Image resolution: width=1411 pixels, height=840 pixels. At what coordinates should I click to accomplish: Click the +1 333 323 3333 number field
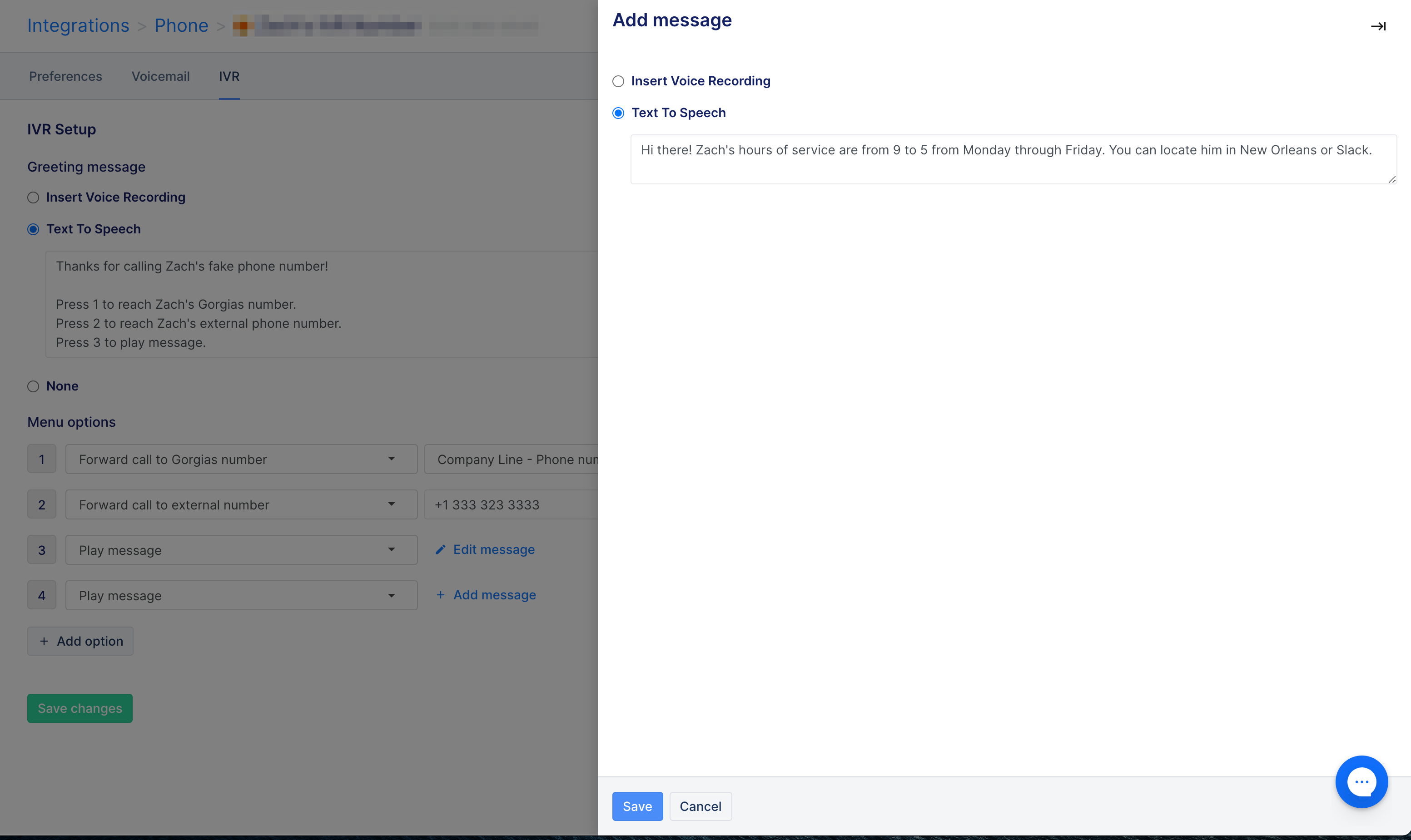point(511,504)
